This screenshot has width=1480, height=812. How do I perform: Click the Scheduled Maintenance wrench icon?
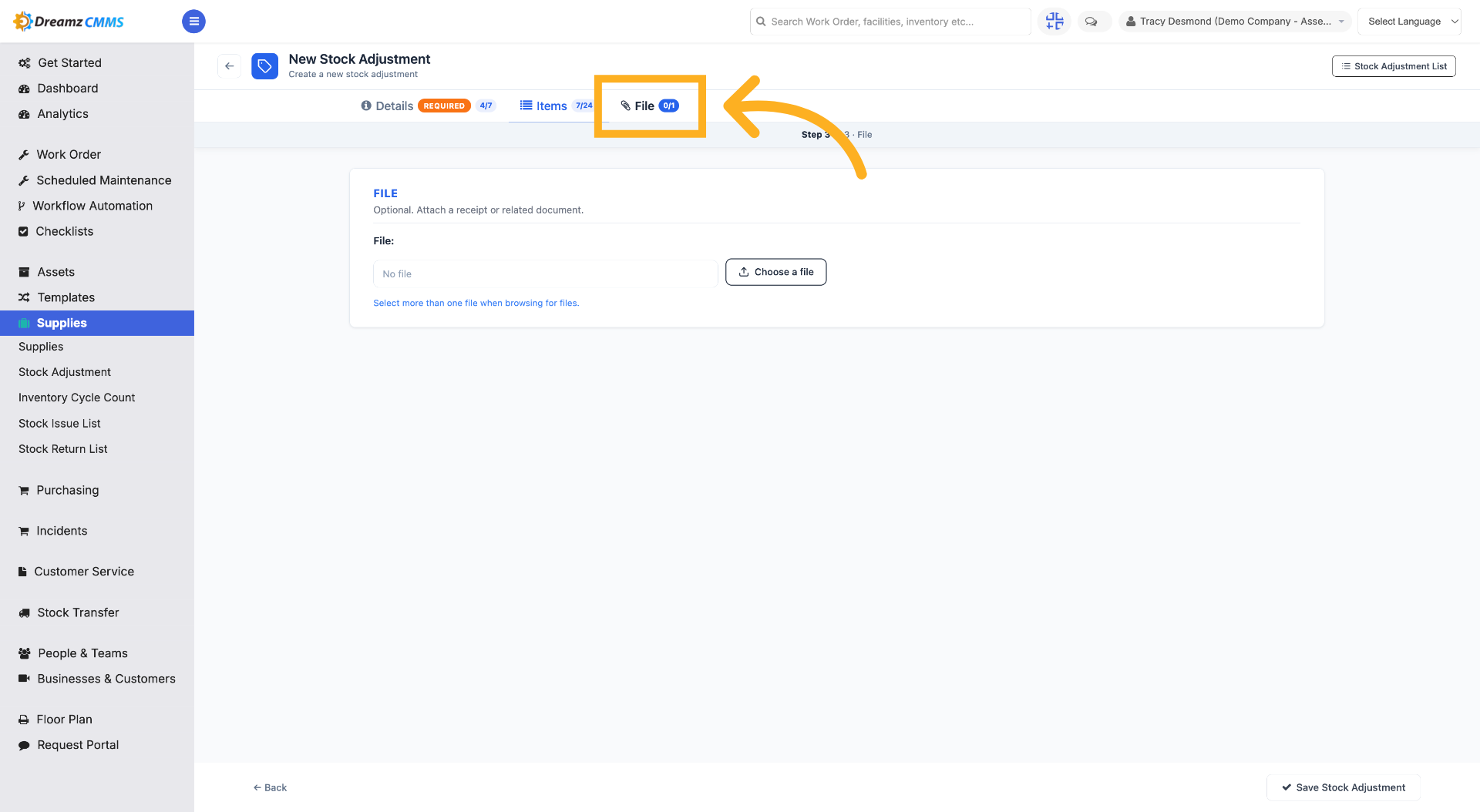tap(24, 180)
